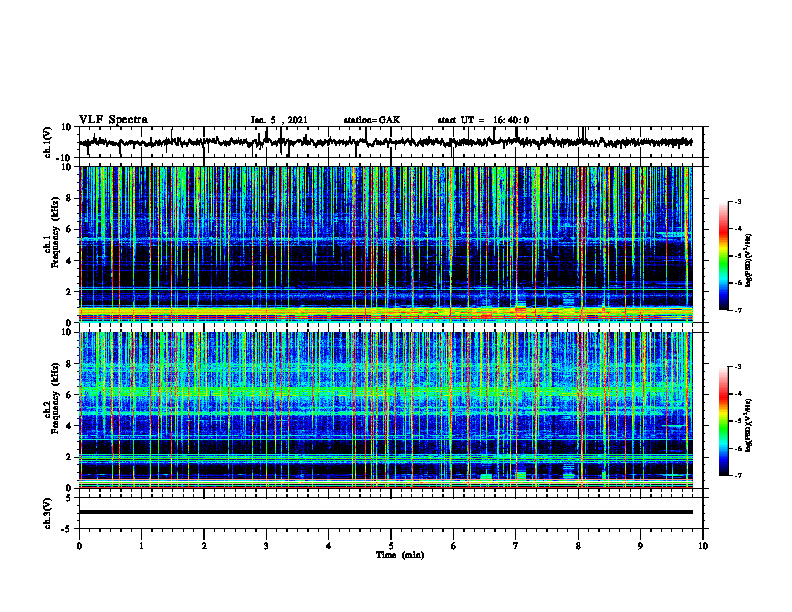Click the '5' tick on ch.3(V) axis

pyautogui.click(x=69, y=498)
